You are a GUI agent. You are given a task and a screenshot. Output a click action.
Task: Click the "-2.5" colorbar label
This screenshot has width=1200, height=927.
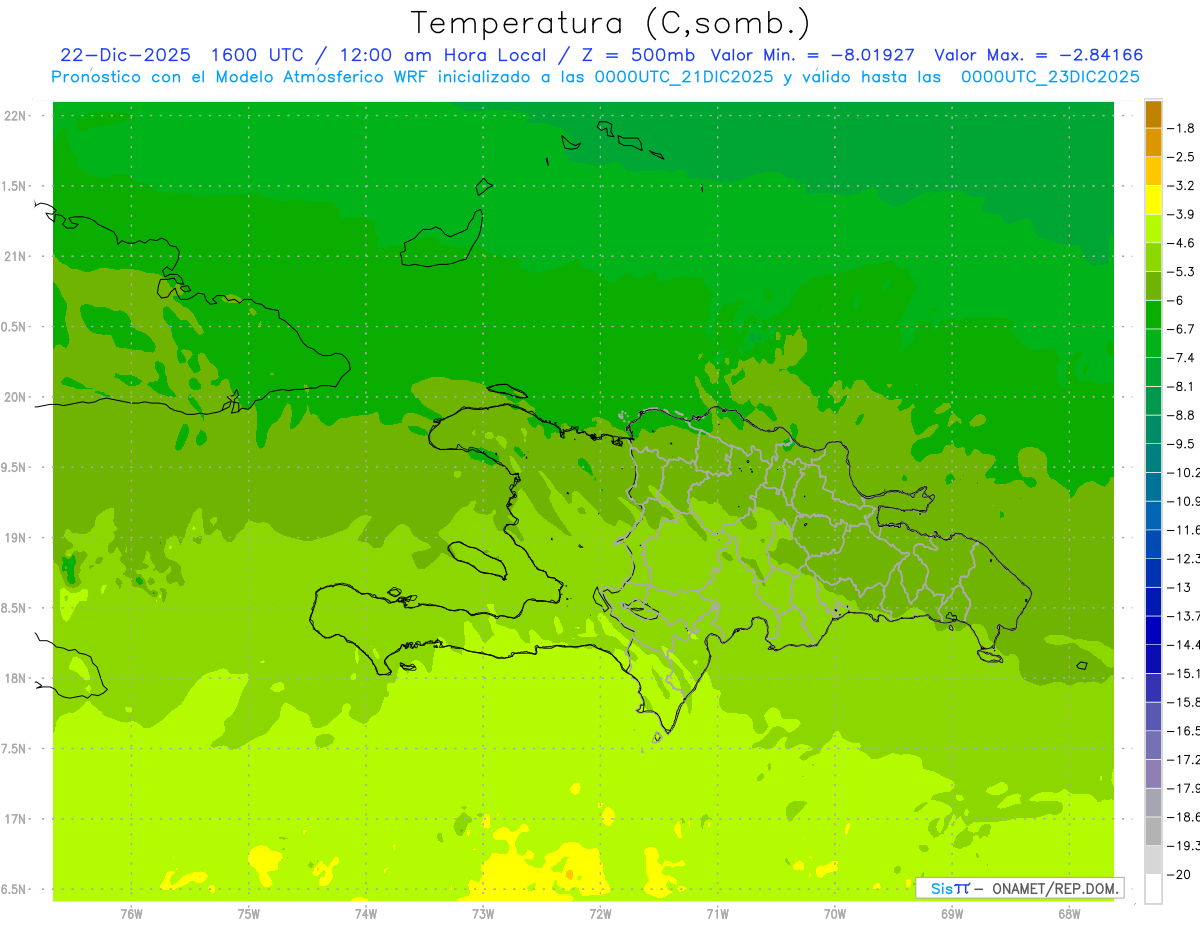(1182, 157)
